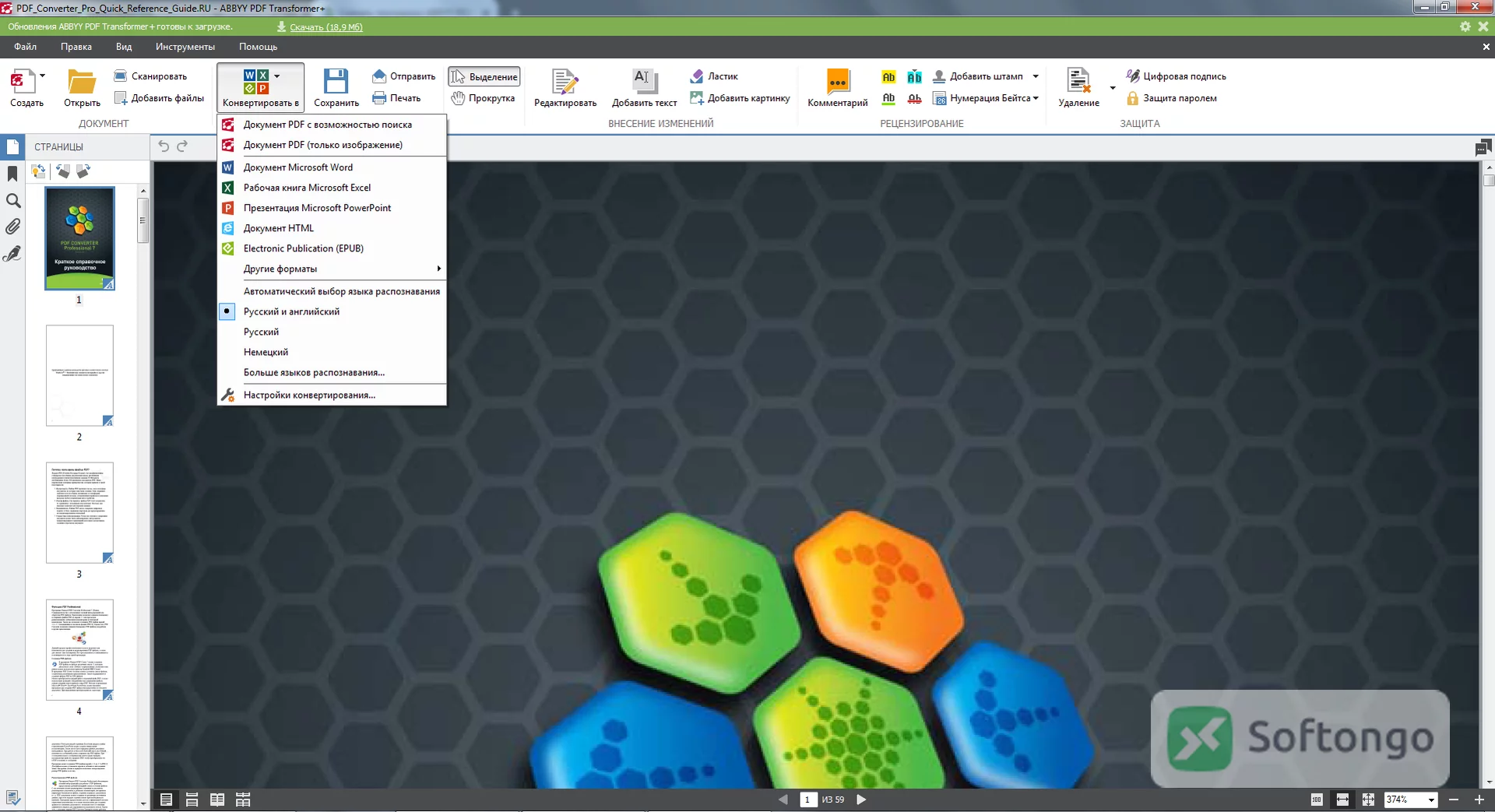Click the Save floppy disk icon

(336, 81)
